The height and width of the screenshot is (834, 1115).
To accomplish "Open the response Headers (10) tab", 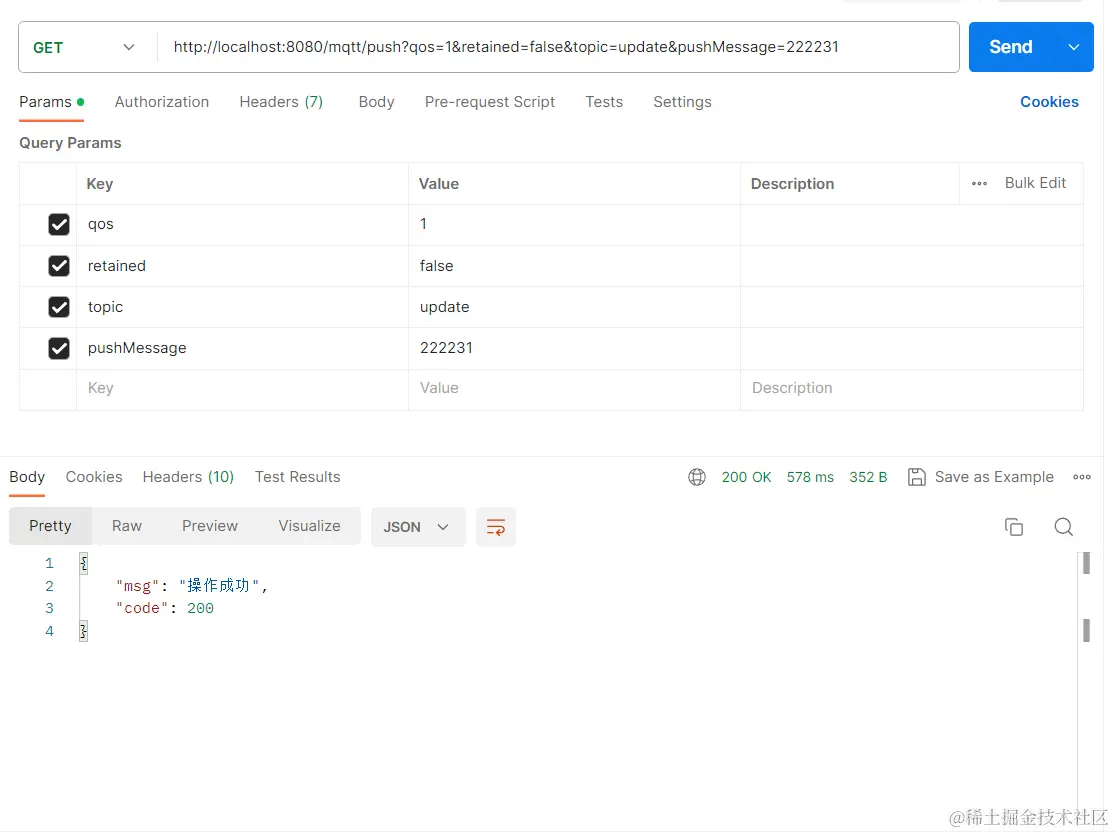I will click(188, 477).
